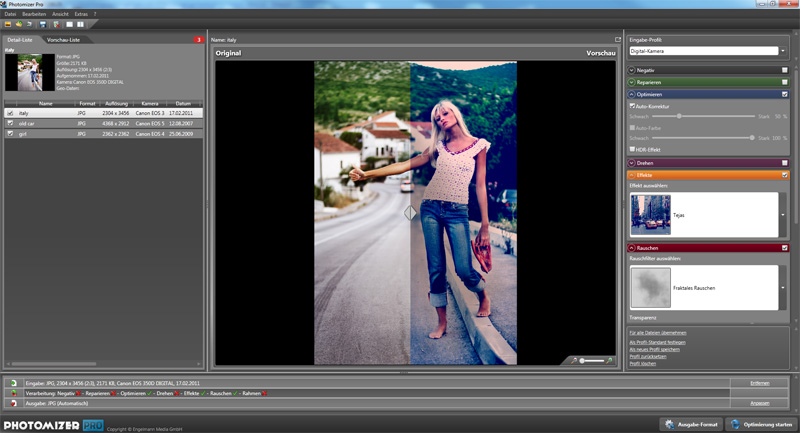
Task: Toggle the checkbox for the old car file
Action: 10,123
